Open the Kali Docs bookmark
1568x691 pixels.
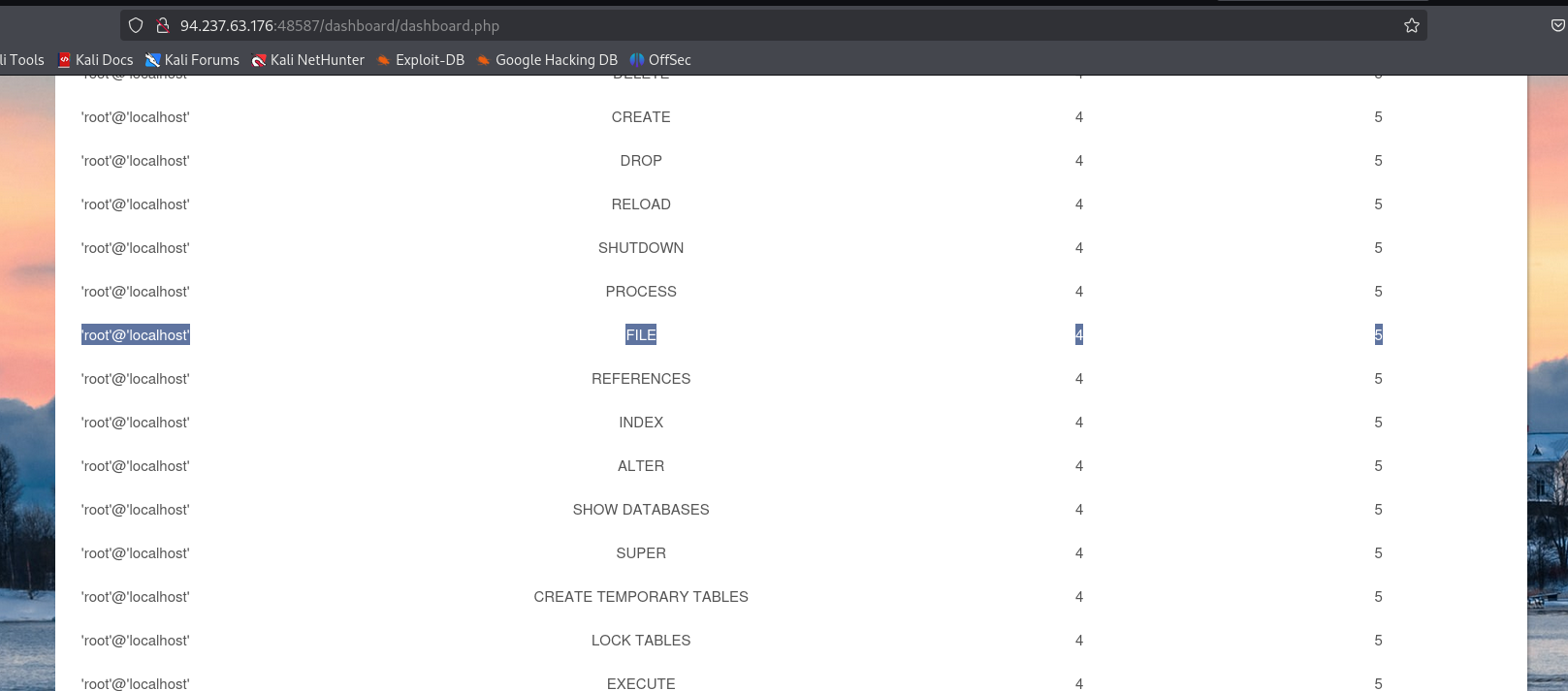(x=96, y=60)
